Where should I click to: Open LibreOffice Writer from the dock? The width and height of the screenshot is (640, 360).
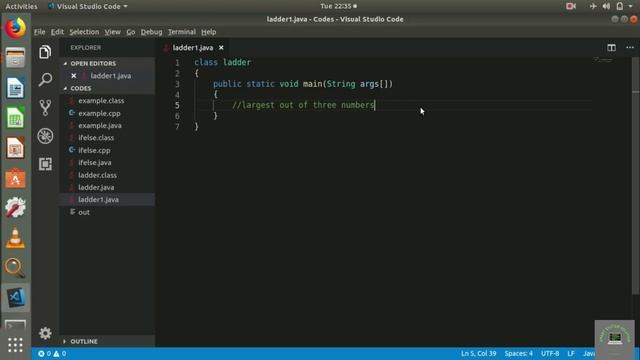15,88
